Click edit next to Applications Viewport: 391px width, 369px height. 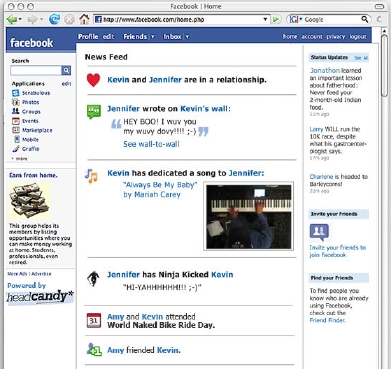tap(66, 84)
